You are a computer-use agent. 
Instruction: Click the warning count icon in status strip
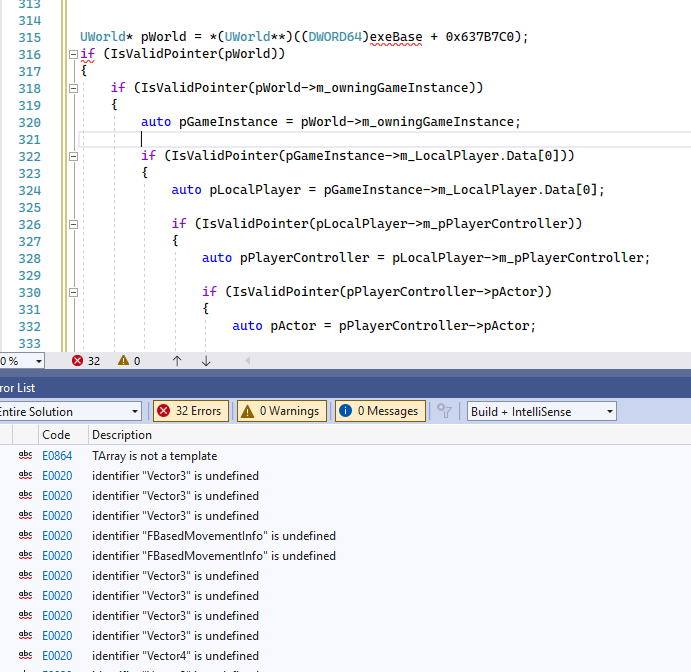pos(123,361)
